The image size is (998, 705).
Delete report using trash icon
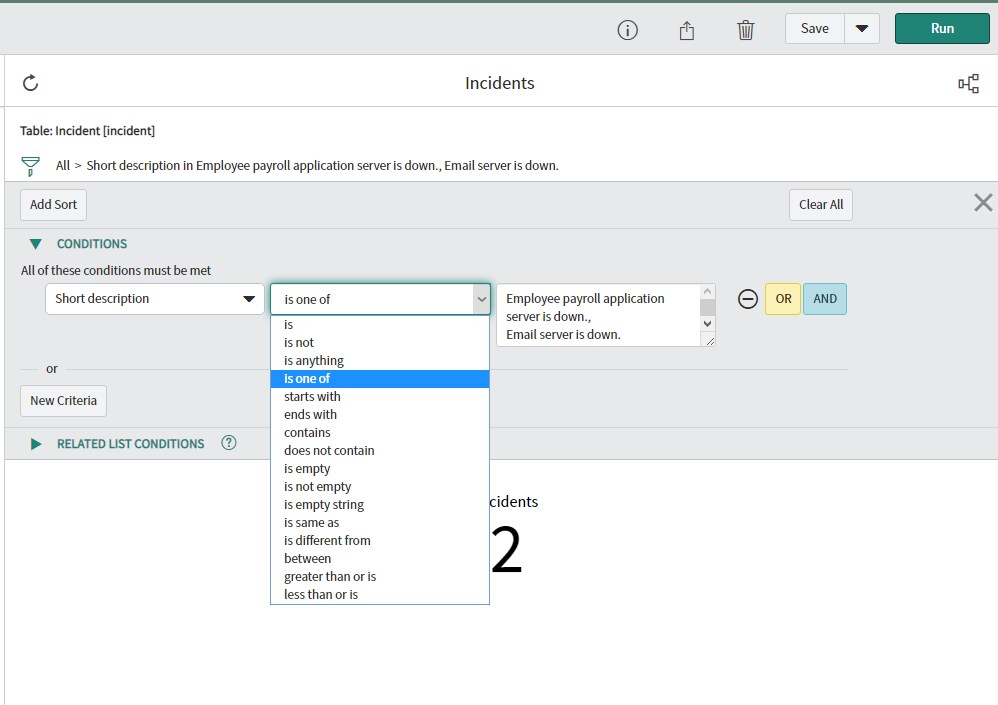[x=745, y=30]
